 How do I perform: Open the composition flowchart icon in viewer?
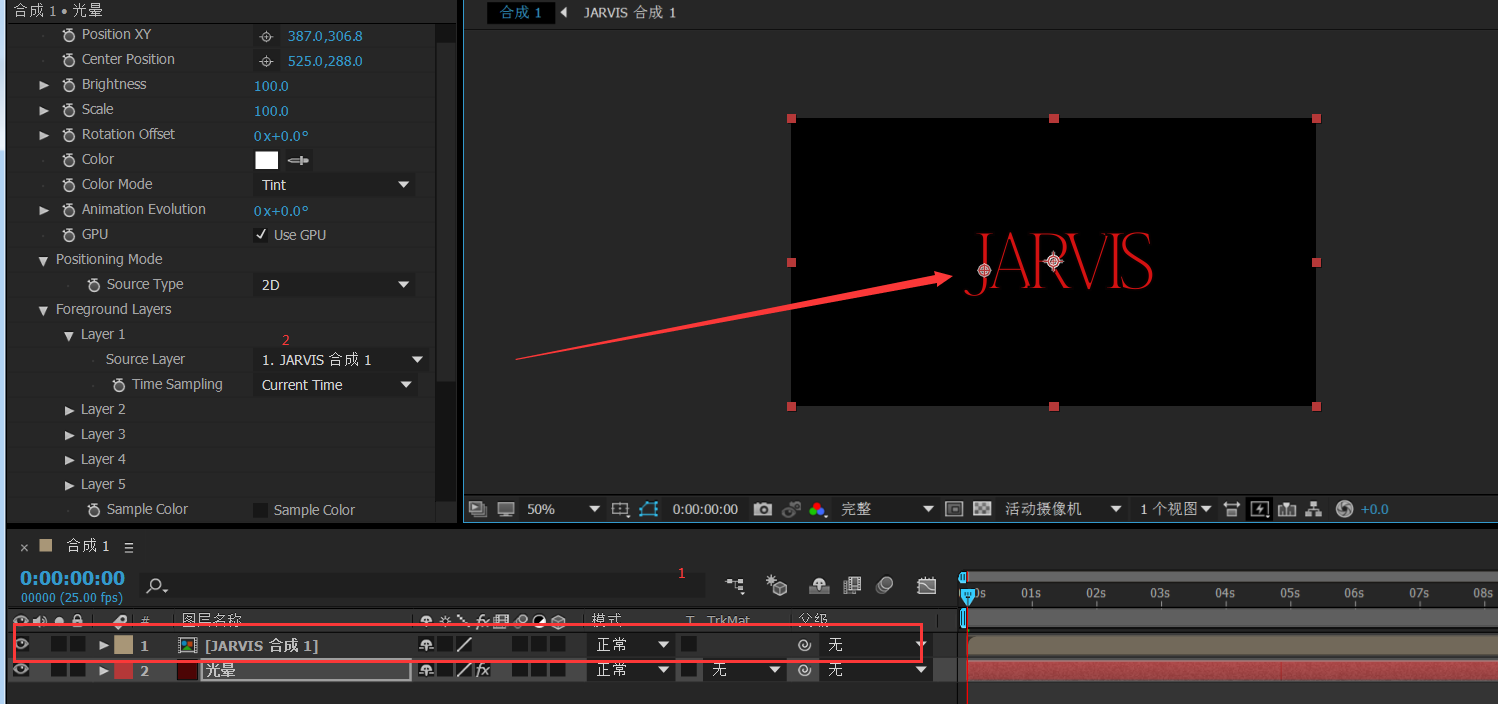tap(1314, 509)
